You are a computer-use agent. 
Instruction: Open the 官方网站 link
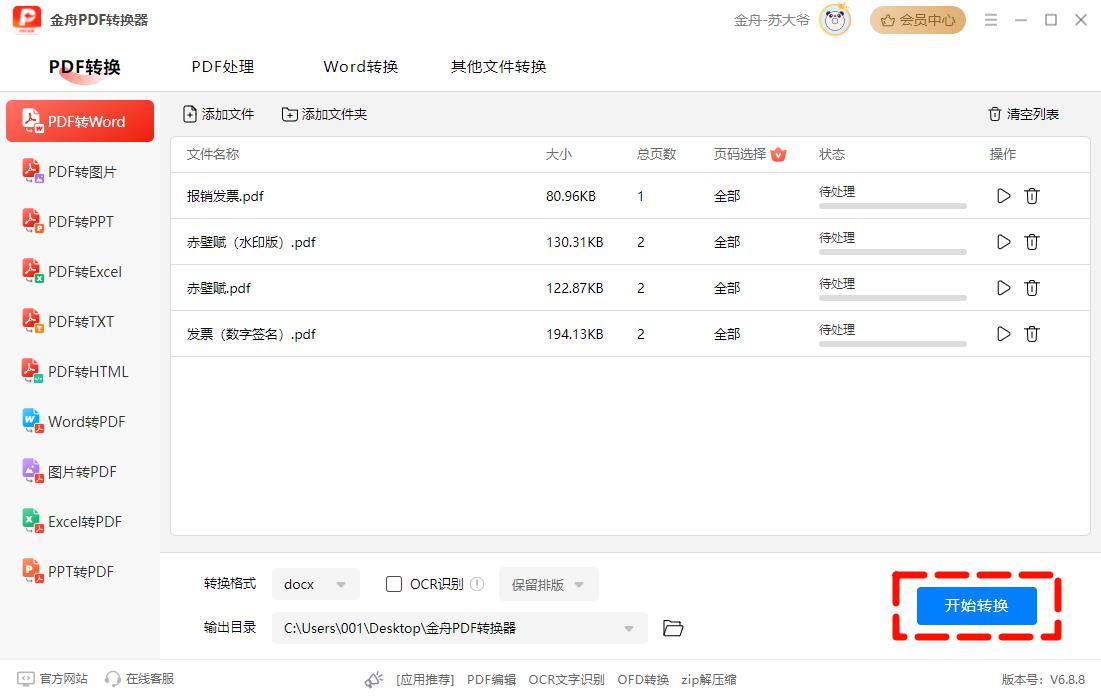(53, 679)
